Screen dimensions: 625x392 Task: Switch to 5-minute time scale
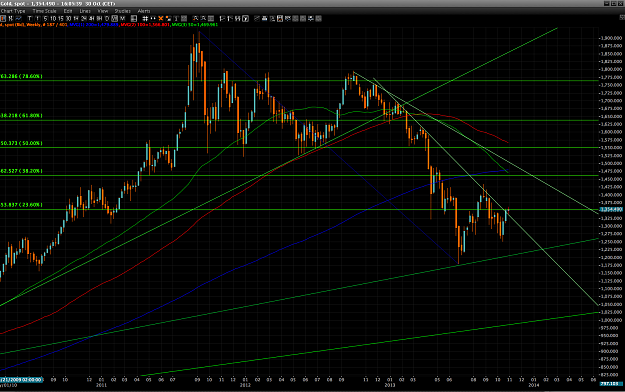coord(45,18)
